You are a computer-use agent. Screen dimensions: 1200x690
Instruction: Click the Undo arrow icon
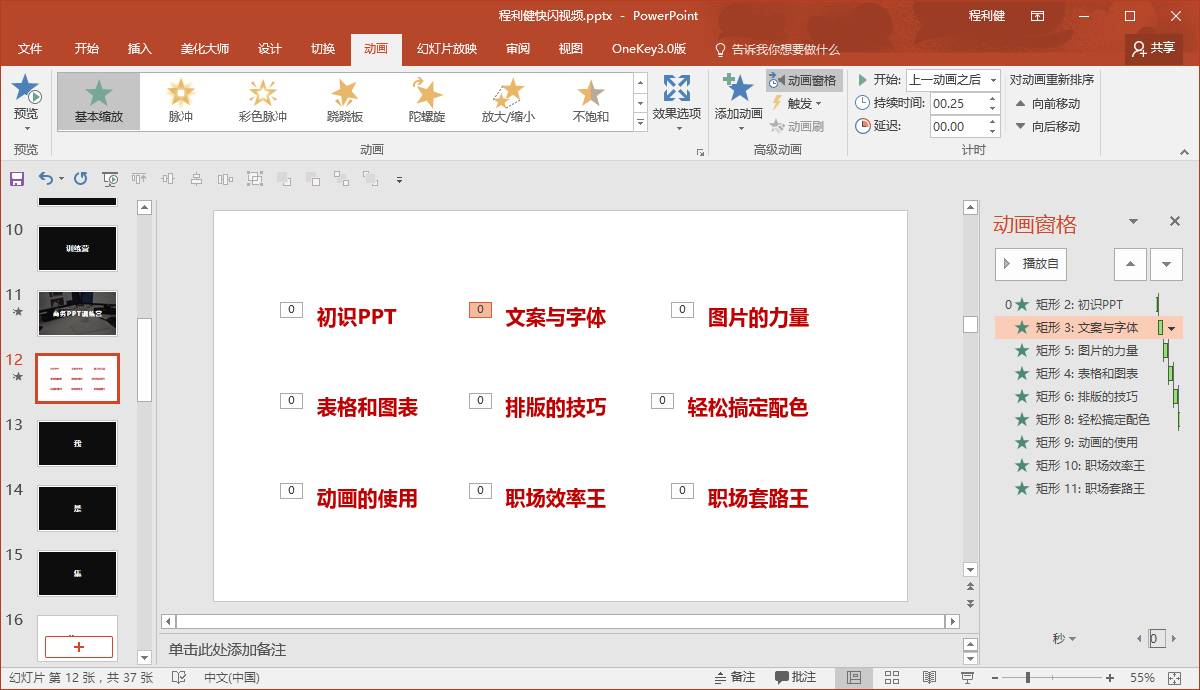pyautogui.click(x=45, y=179)
